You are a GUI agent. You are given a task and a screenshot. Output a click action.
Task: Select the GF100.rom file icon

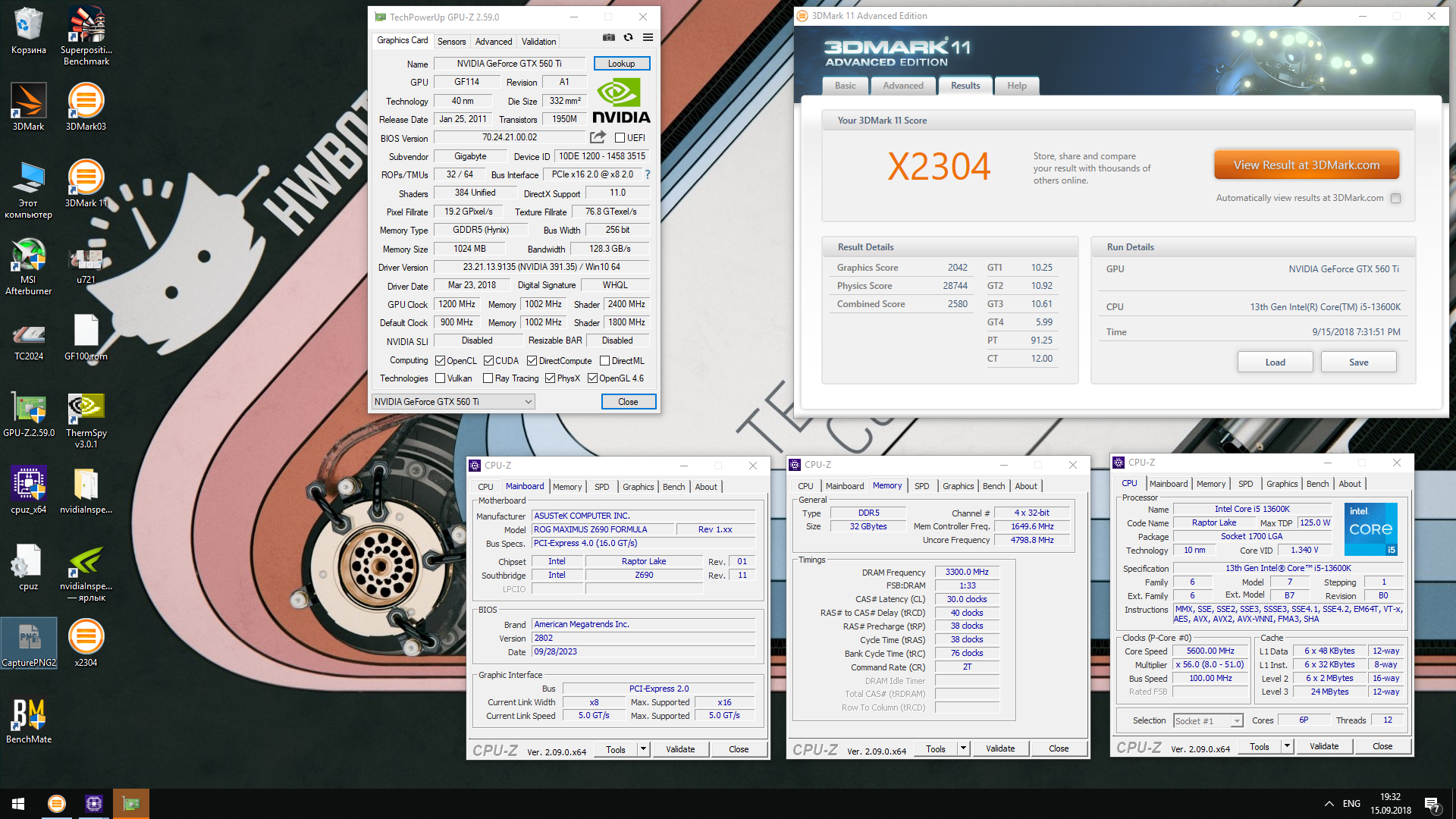coord(86,337)
